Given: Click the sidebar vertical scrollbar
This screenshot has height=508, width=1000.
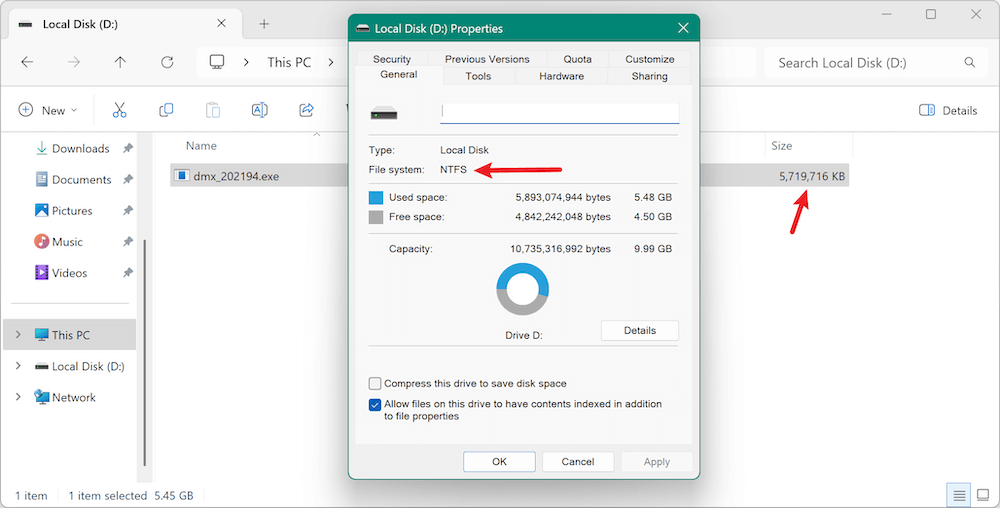Looking at the screenshot, I should tap(145, 352).
